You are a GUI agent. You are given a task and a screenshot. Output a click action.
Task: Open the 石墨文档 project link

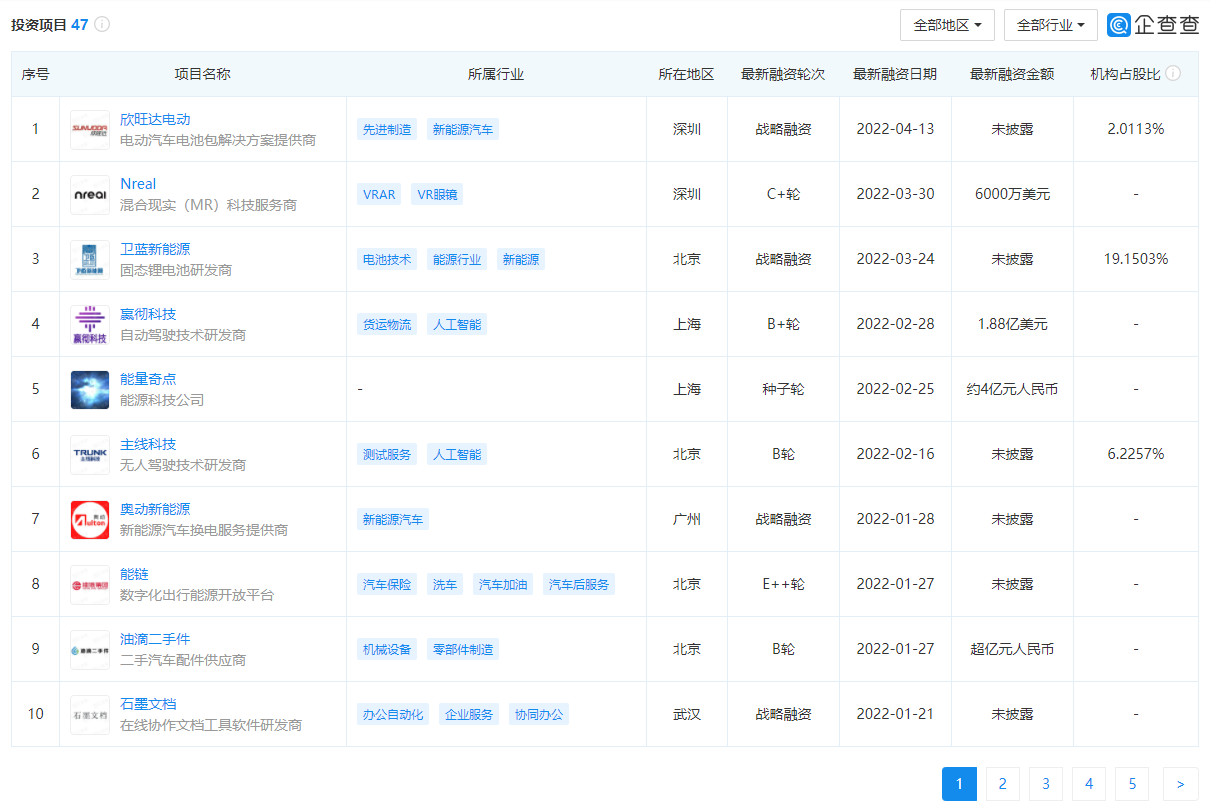click(x=148, y=704)
